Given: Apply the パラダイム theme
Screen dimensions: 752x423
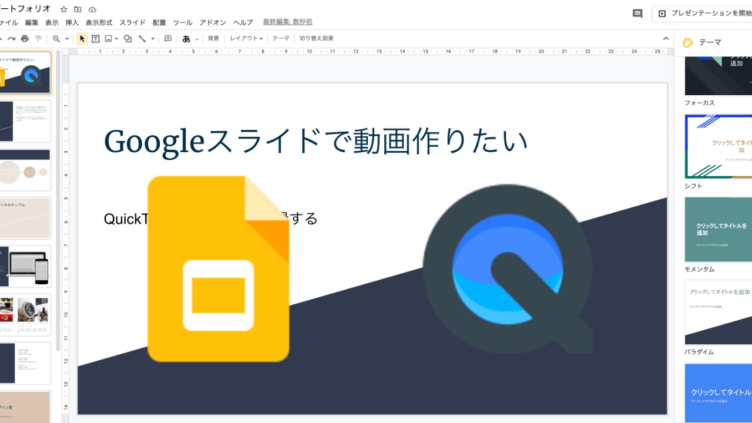Looking at the screenshot, I should pyautogui.click(x=718, y=312).
